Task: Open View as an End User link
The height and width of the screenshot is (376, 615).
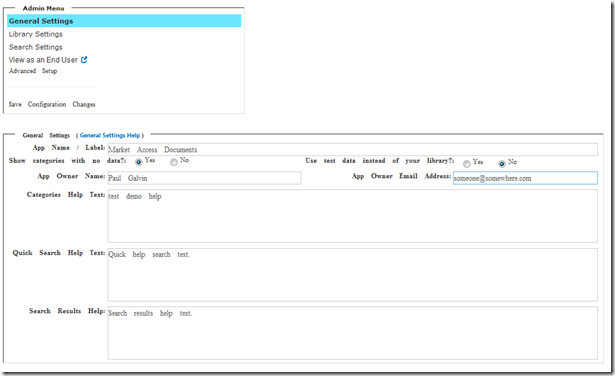Action: click(x=43, y=60)
